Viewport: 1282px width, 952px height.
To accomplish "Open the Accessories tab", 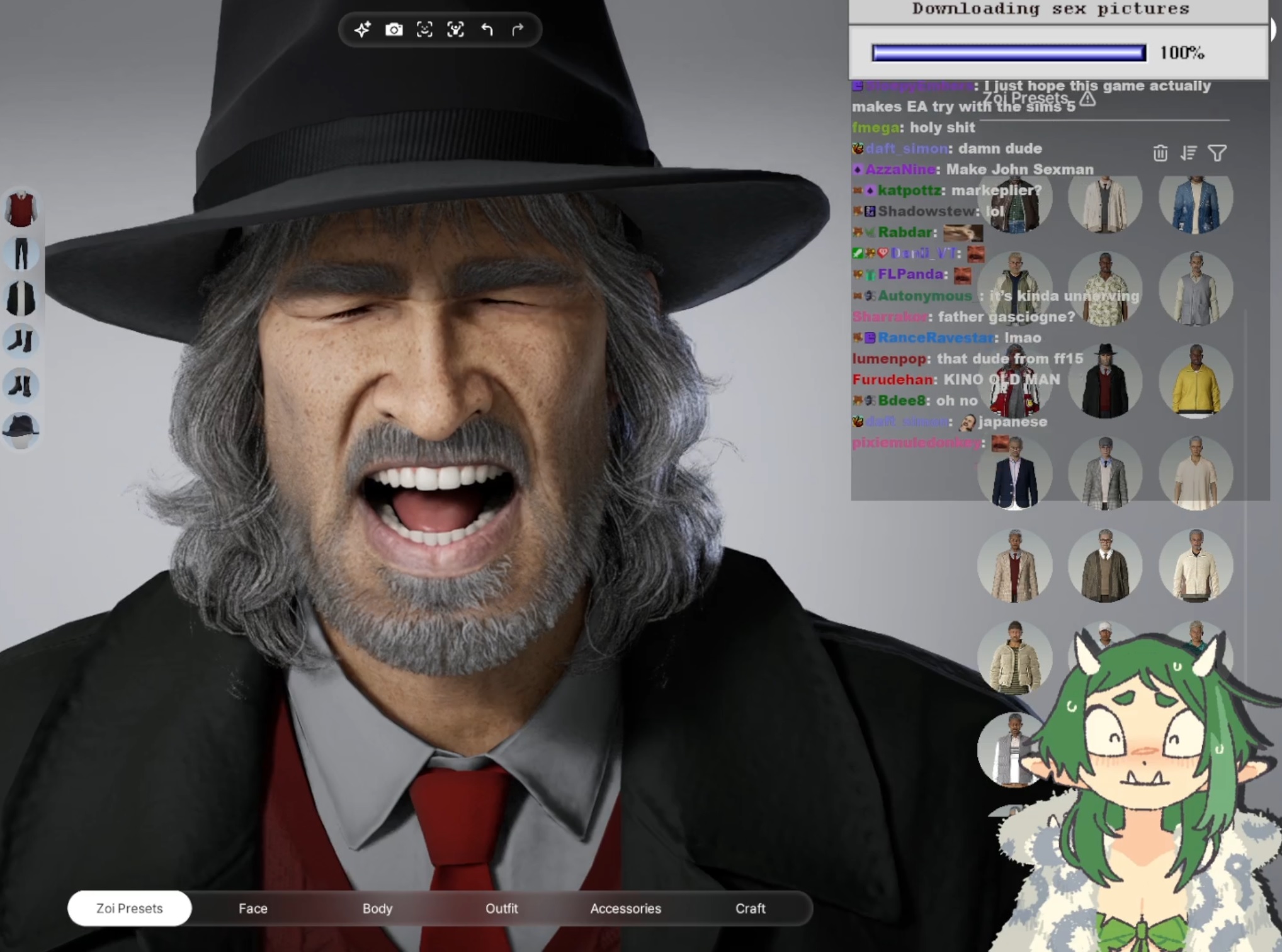I will pos(625,908).
